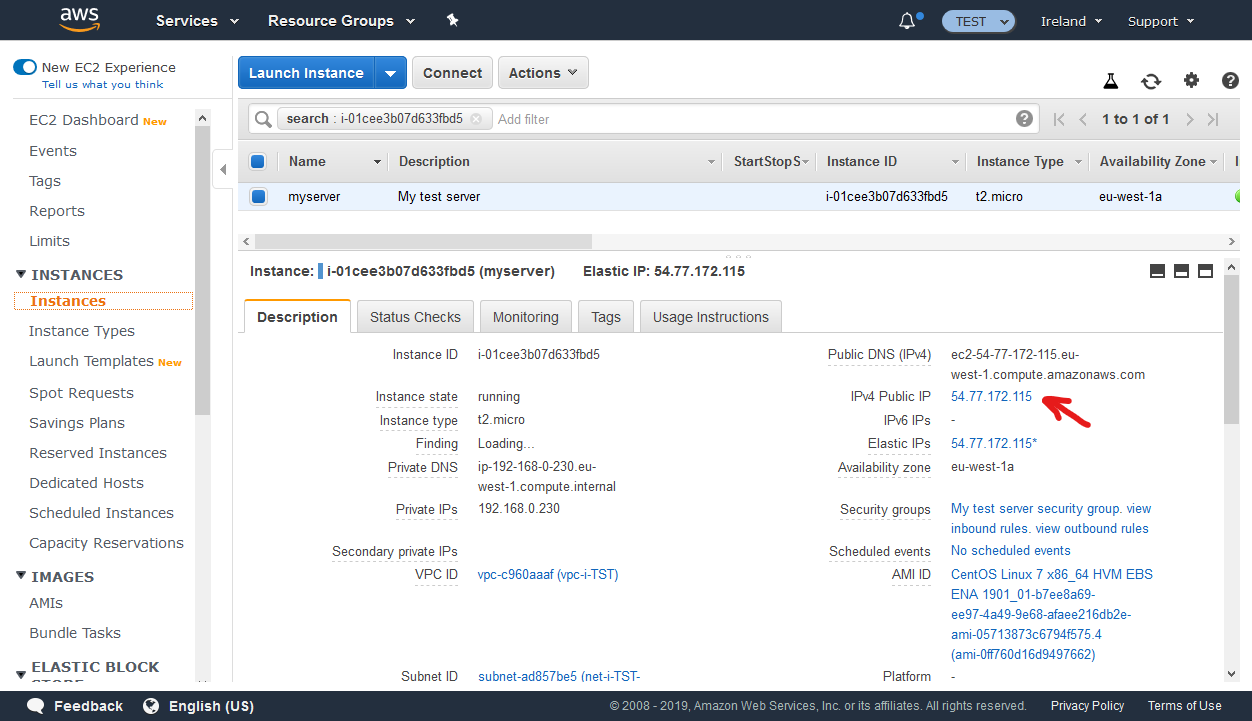This screenshot has height=721, width=1252.
Task: Open Privacy Policy in footer
Action: [x=1087, y=706]
